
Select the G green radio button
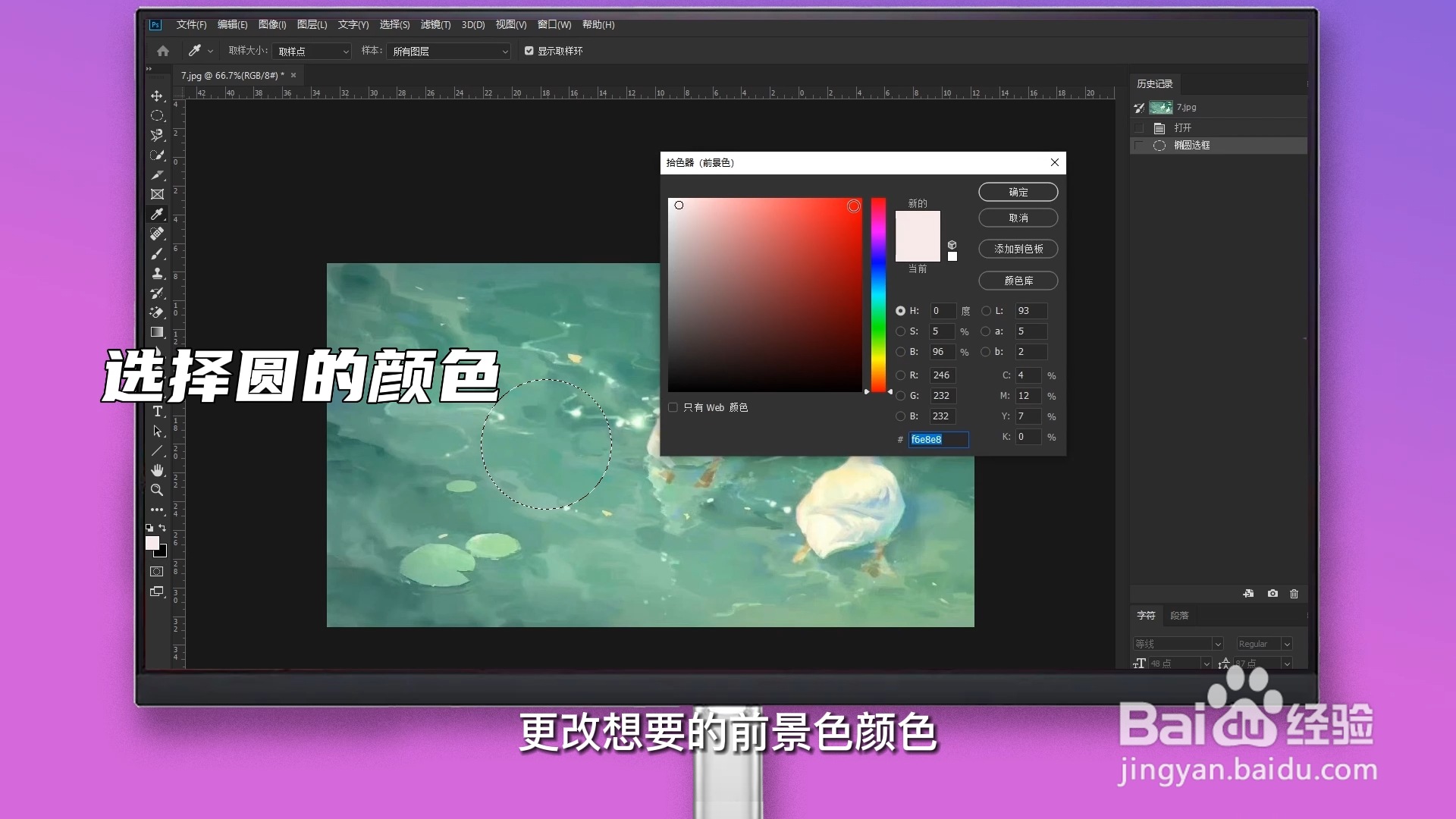[x=900, y=396]
